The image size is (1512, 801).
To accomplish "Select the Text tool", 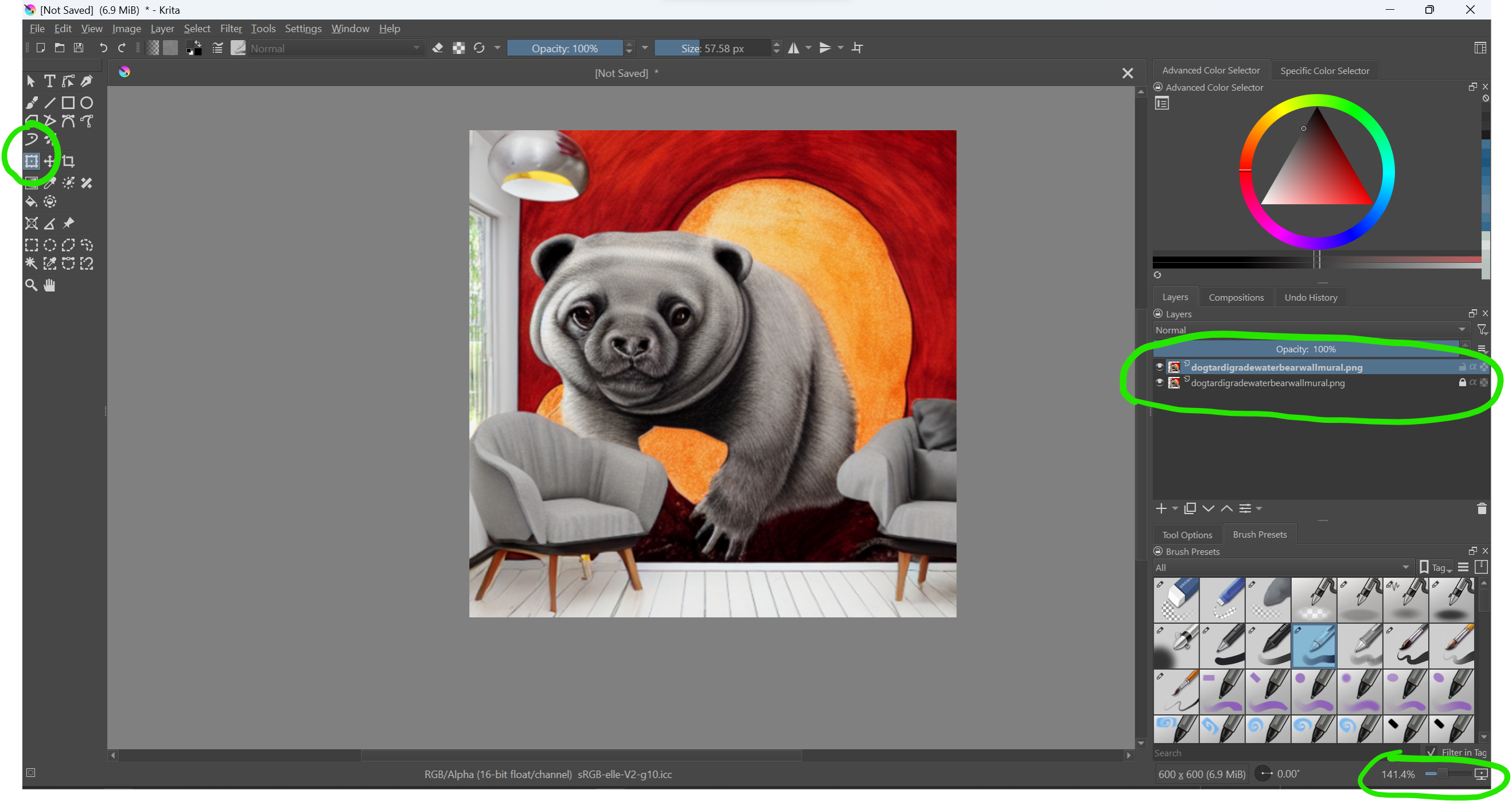I will tap(50, 81).
